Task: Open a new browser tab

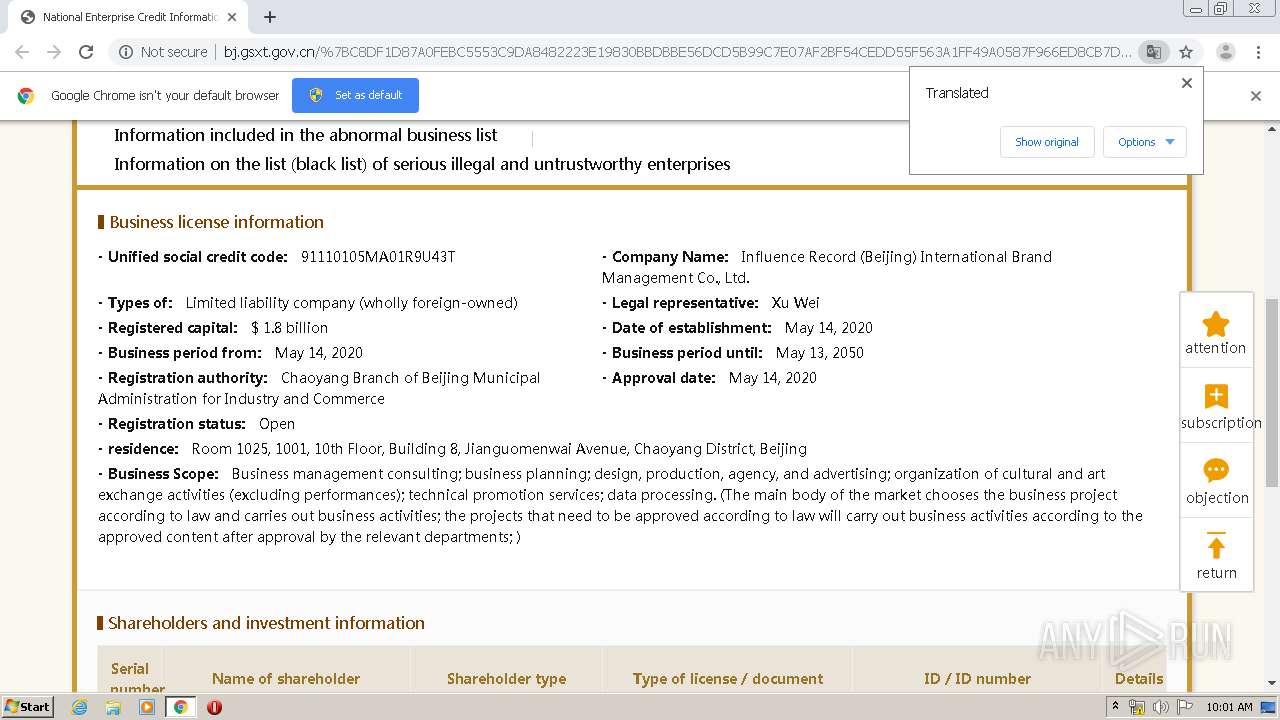Action: coord(270,17)
